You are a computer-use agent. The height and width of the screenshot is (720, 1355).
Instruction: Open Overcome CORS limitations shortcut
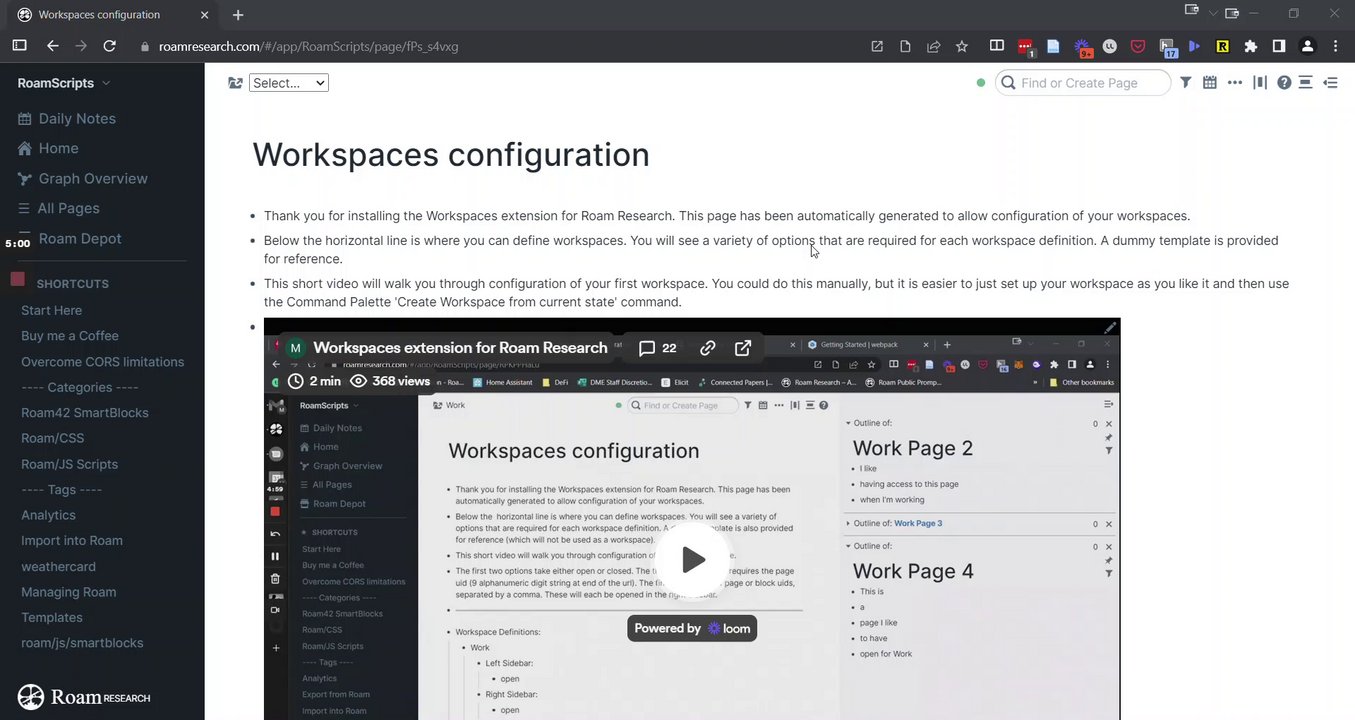102,362
